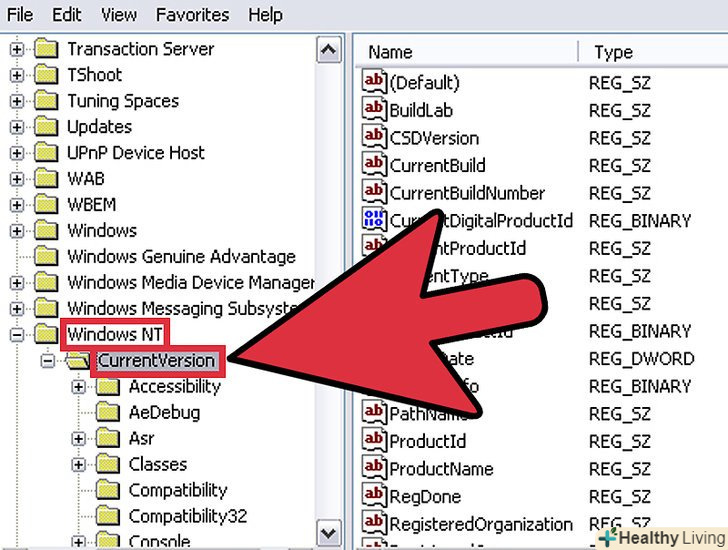Click the Tuning Spaces folder icon
The width and height of the screenshot is (728, 550).
pyautogui.click(x=46, y=101)
